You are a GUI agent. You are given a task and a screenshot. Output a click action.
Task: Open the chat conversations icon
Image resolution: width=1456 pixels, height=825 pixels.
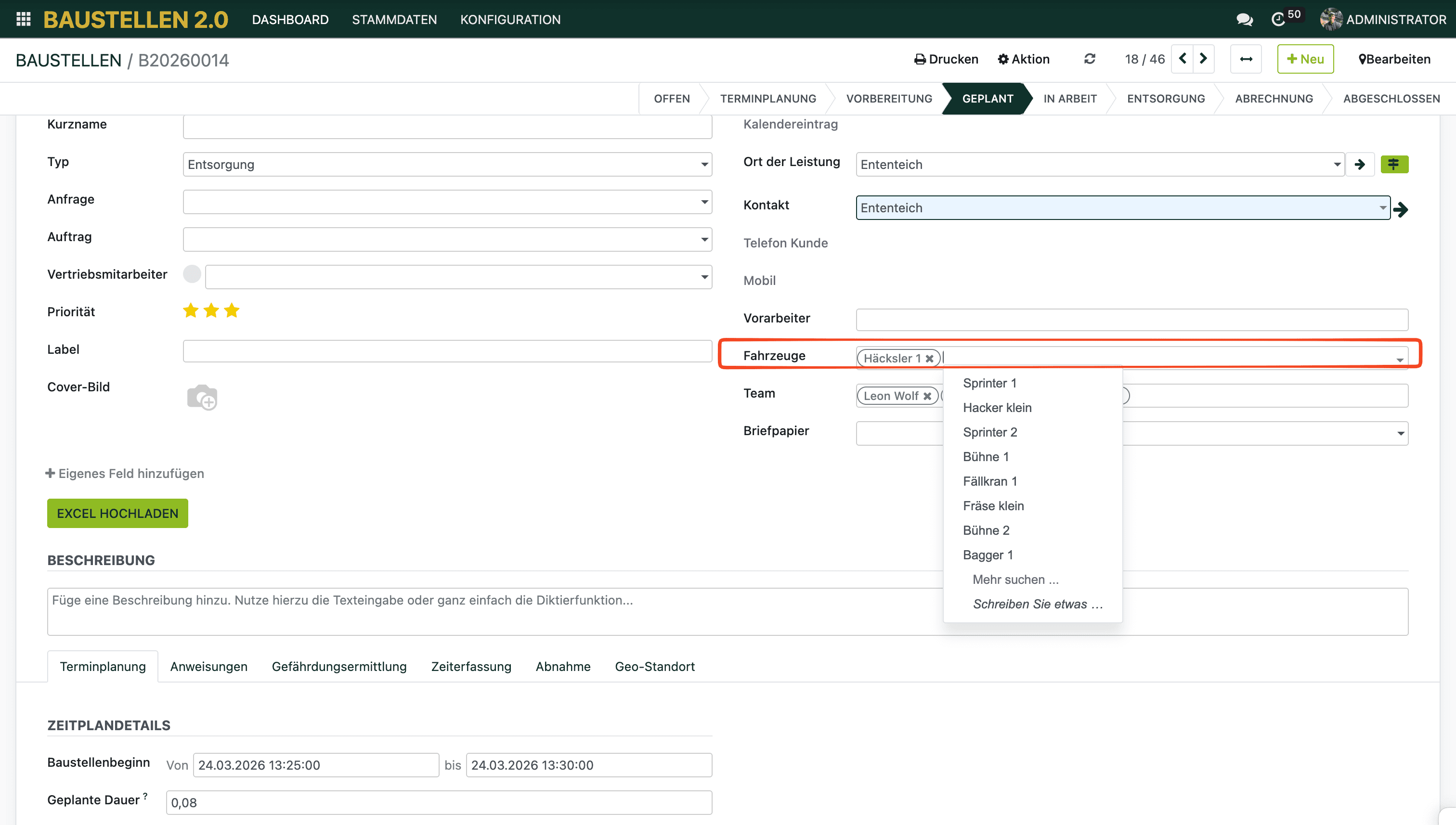click(x=1244, y=19)
